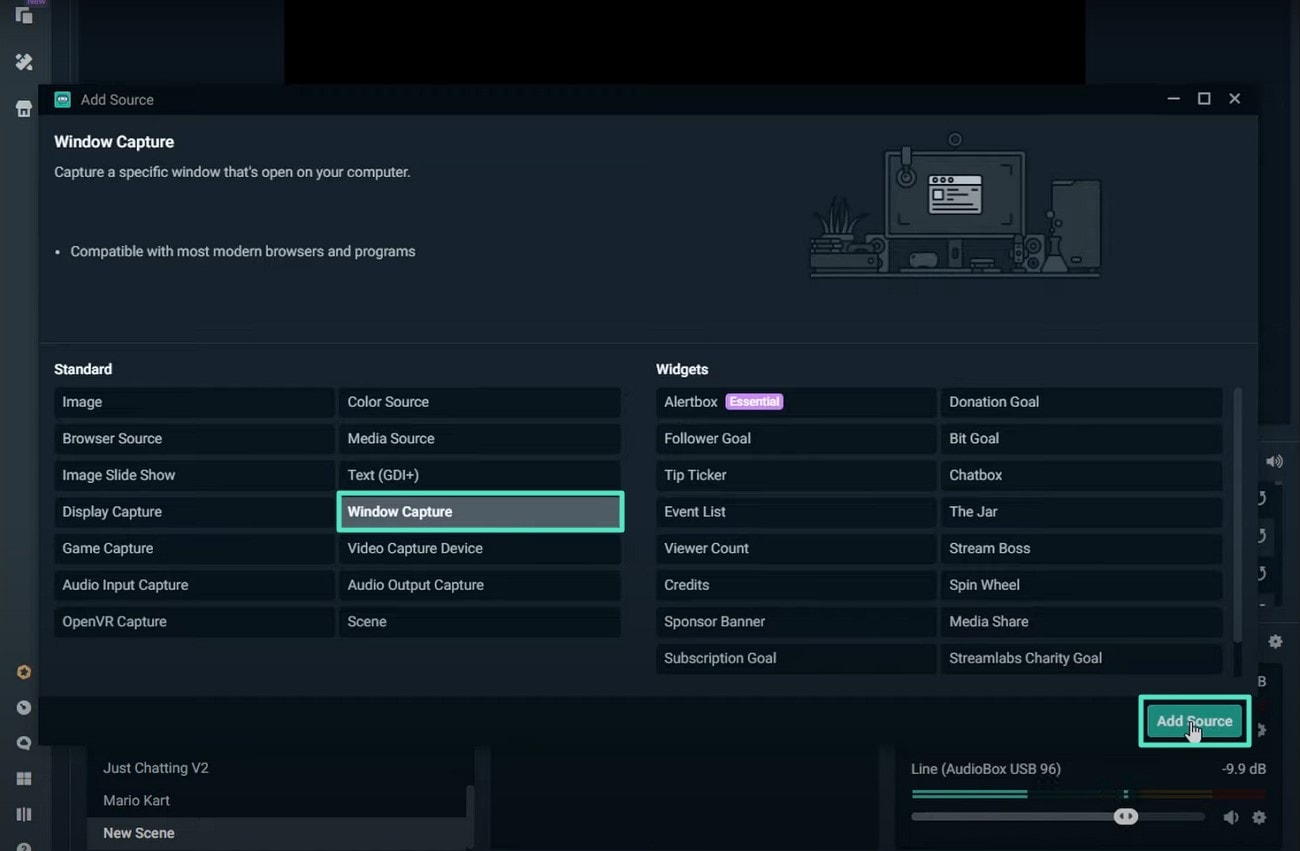Open the Dashboard gauge sidebar icon

pos(24,708)
